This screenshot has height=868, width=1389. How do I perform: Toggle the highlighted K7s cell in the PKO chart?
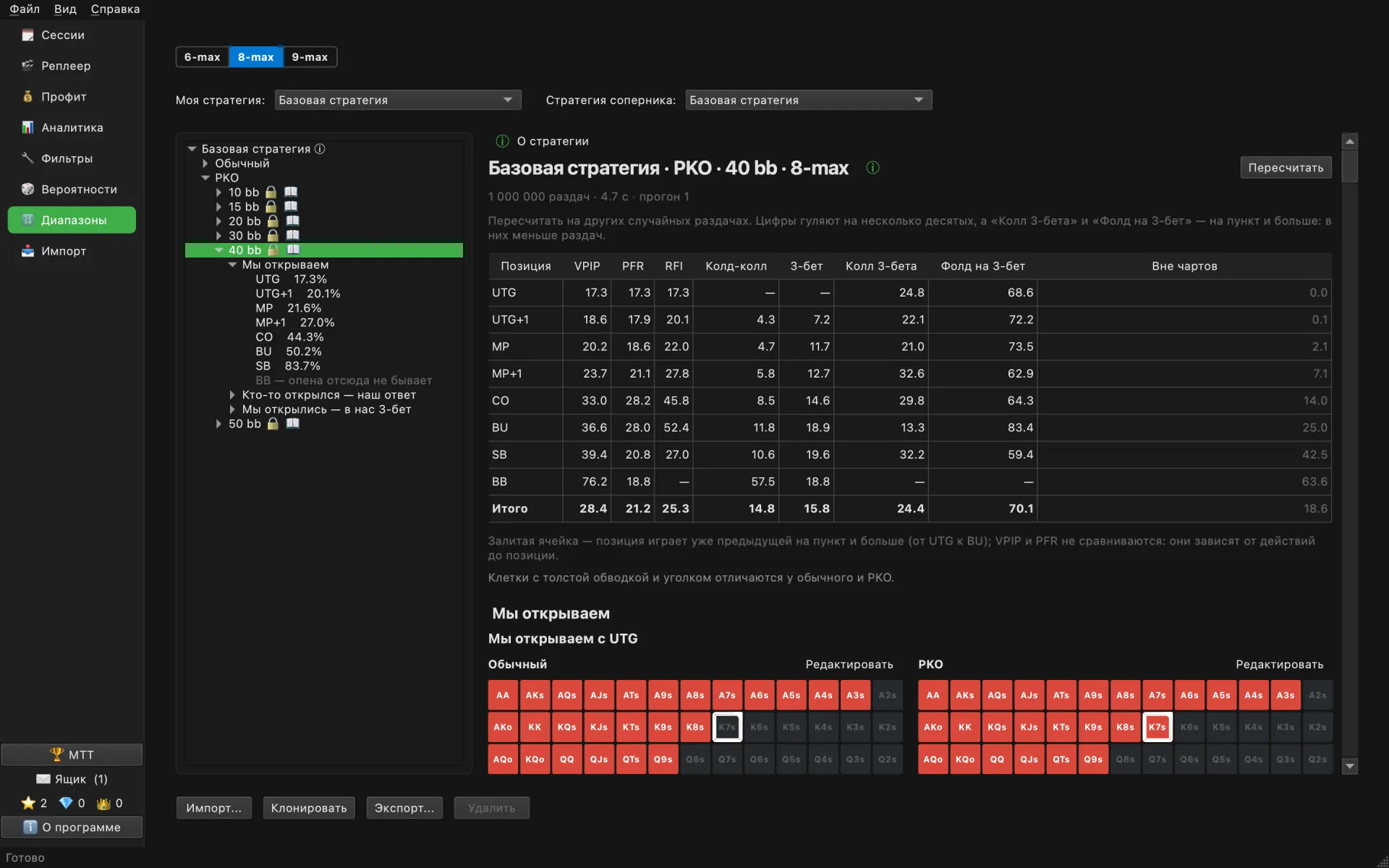[1157, 727]
